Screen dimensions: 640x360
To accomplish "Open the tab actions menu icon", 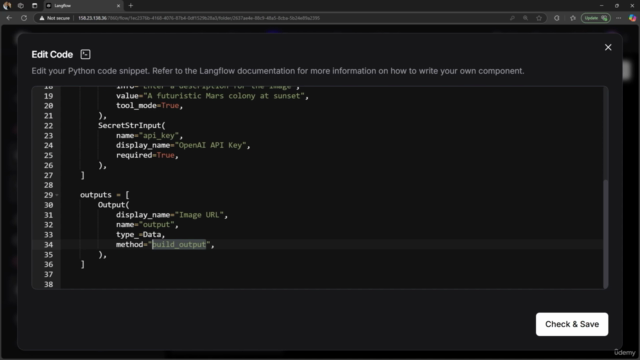I will pos(34,6).
